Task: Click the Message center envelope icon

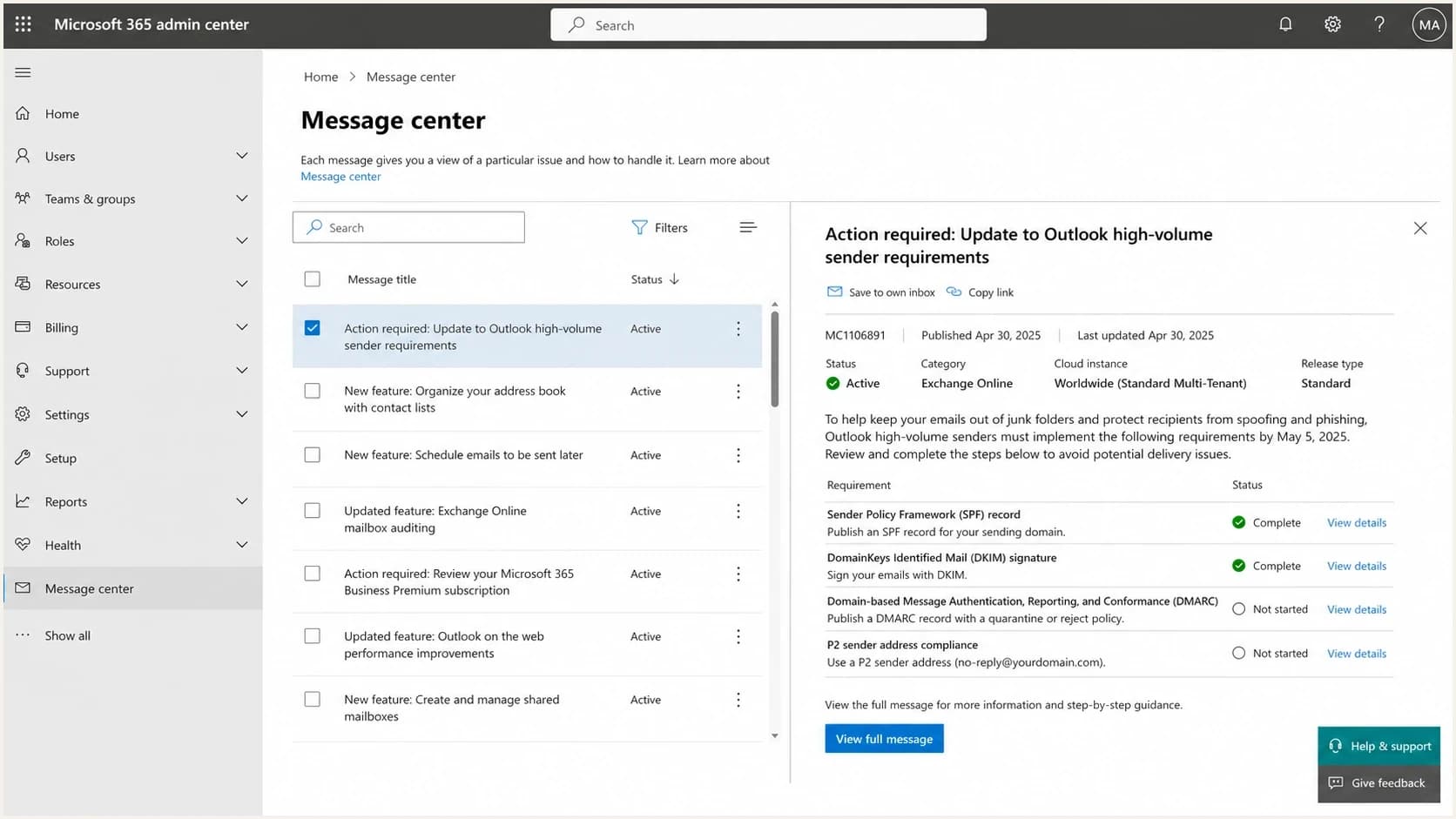Action: [x=24, y=588]
